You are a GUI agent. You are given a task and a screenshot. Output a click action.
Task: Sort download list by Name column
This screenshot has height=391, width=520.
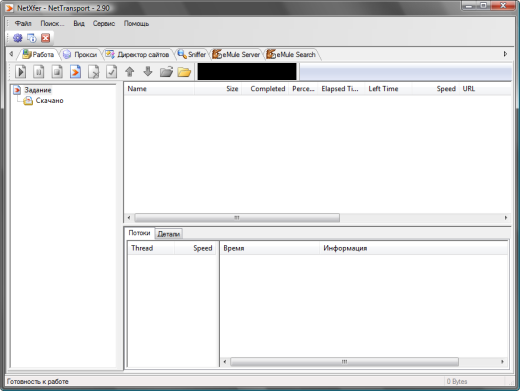pos(159,89)
